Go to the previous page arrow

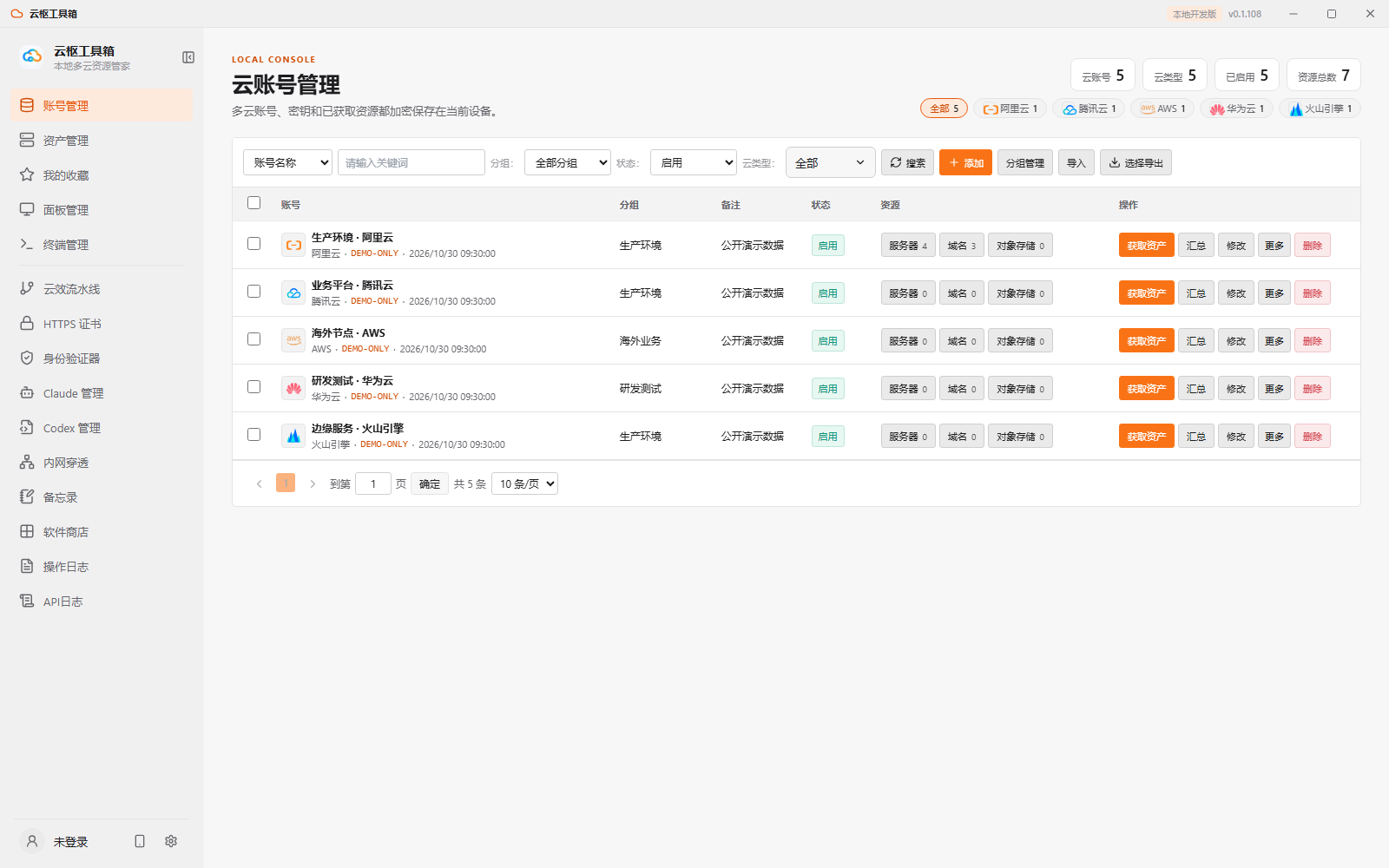coord(259,483)
